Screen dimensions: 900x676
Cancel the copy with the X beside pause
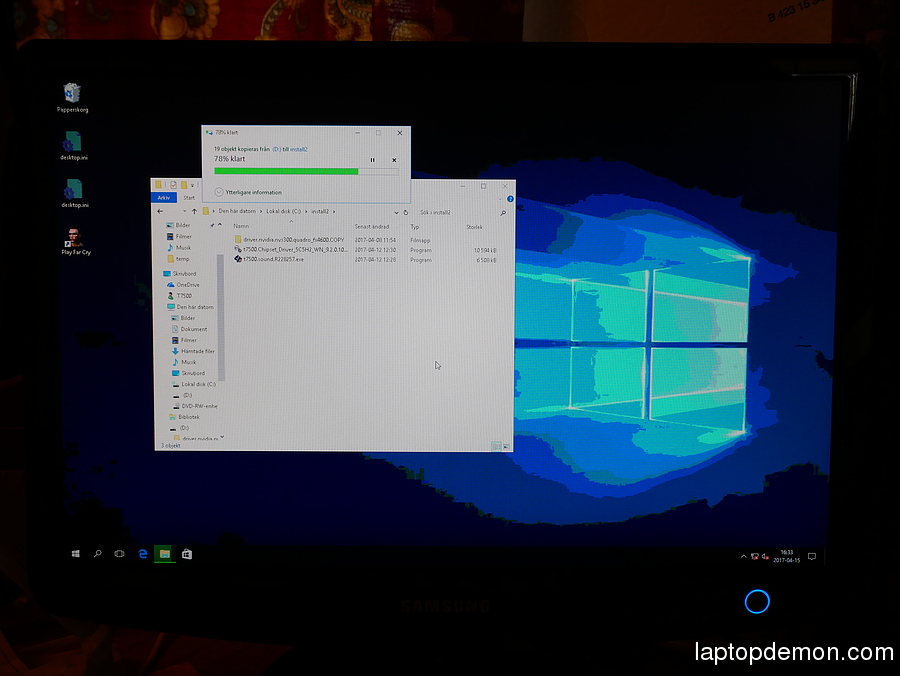[394, 160]
